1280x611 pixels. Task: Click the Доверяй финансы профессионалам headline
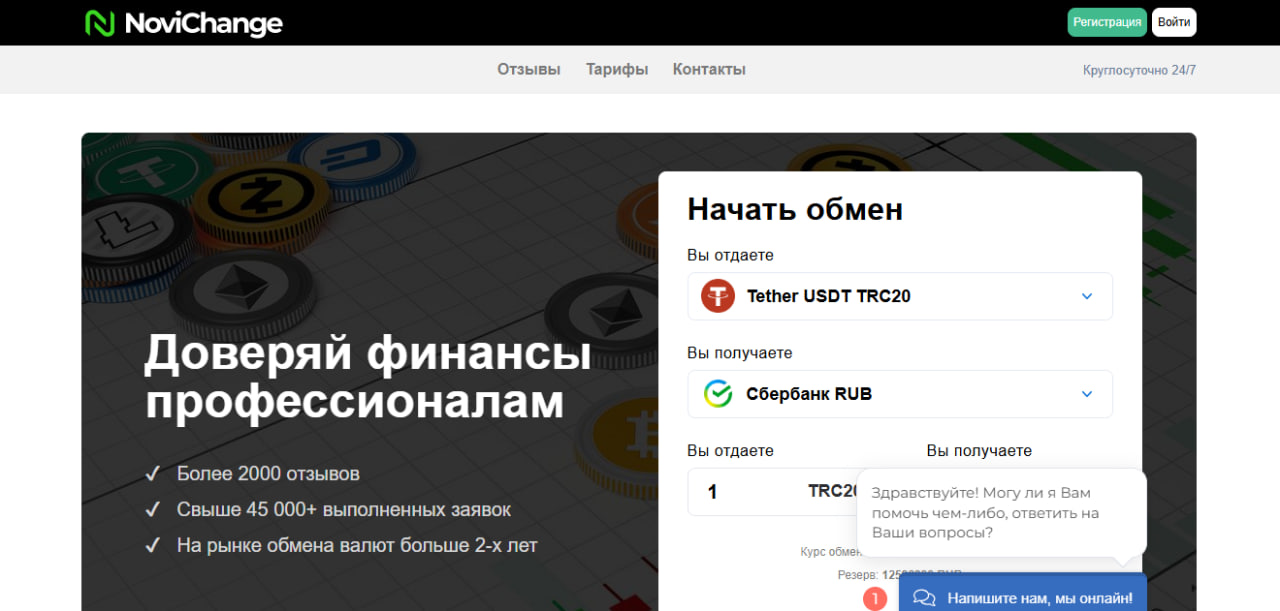368,378
